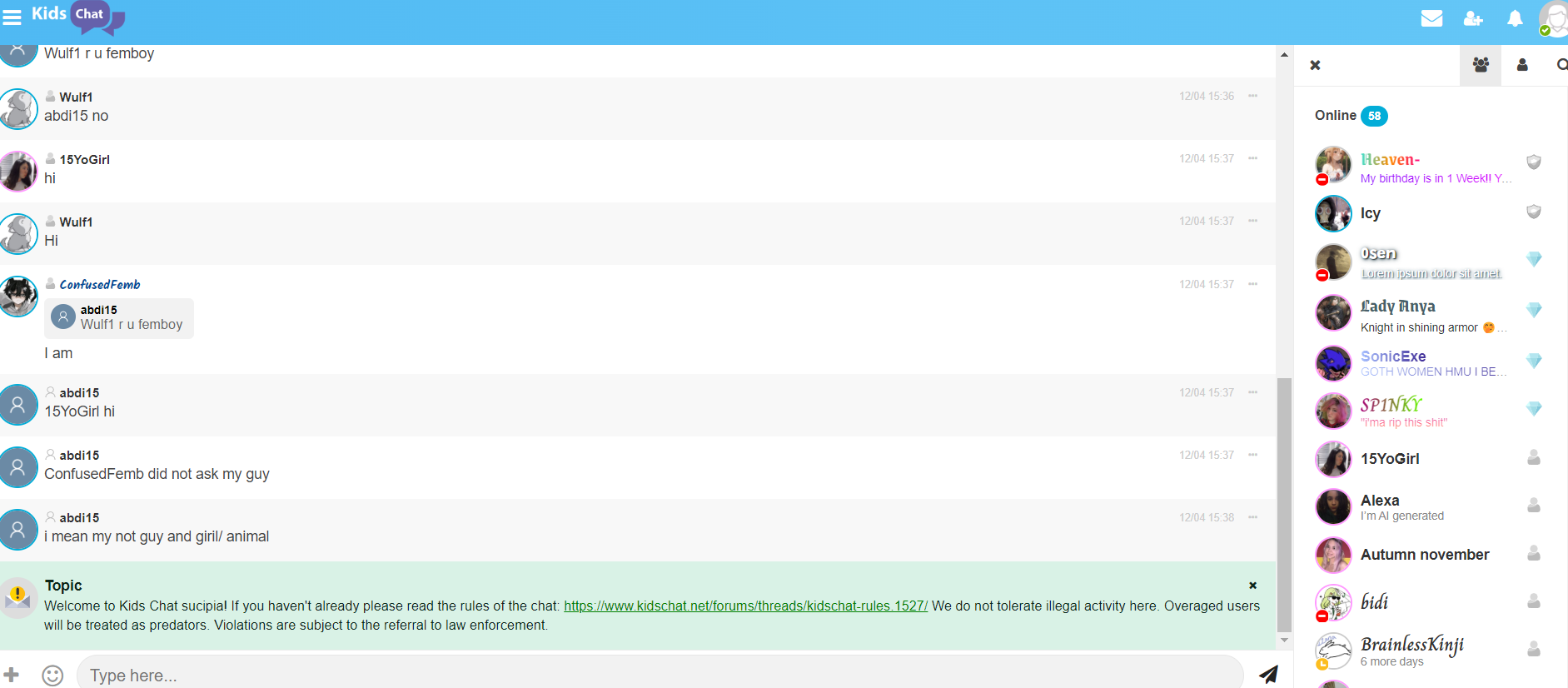Open the emoji picker smiley
1568x688 pixels.
coord(52,675)
